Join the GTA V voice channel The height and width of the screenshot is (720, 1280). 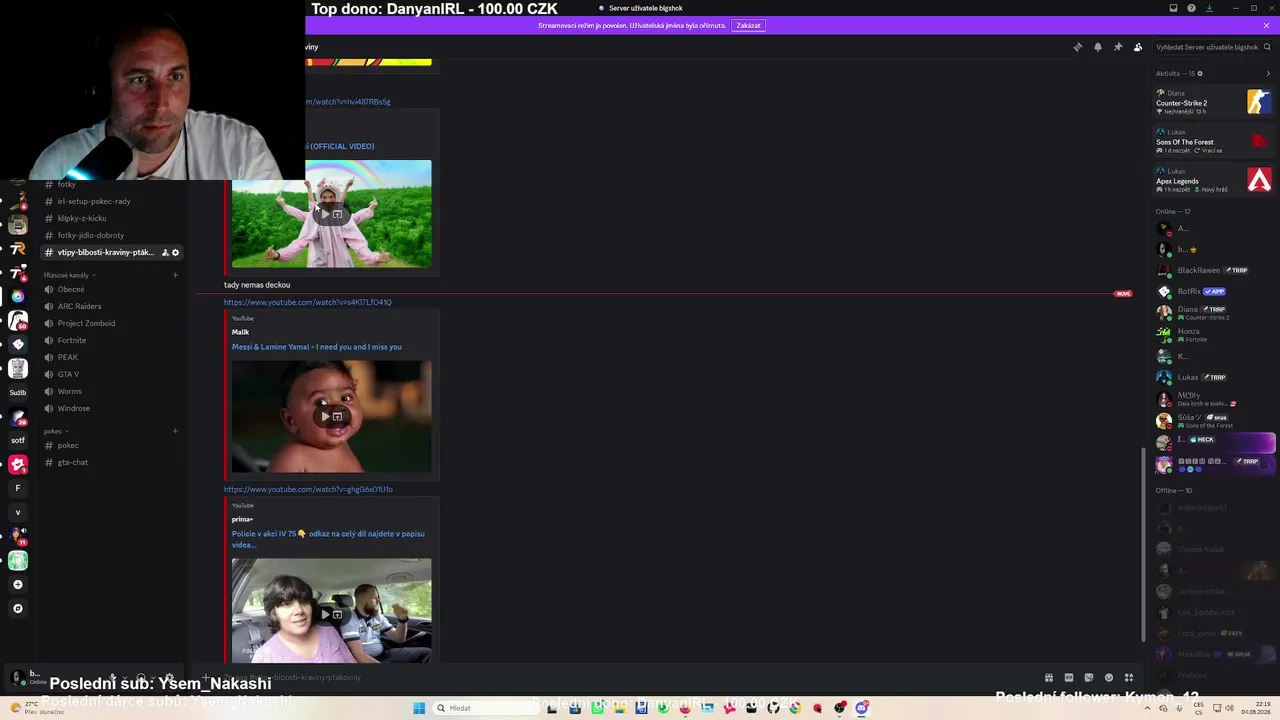pyautogui.click(x=111, y=374)
